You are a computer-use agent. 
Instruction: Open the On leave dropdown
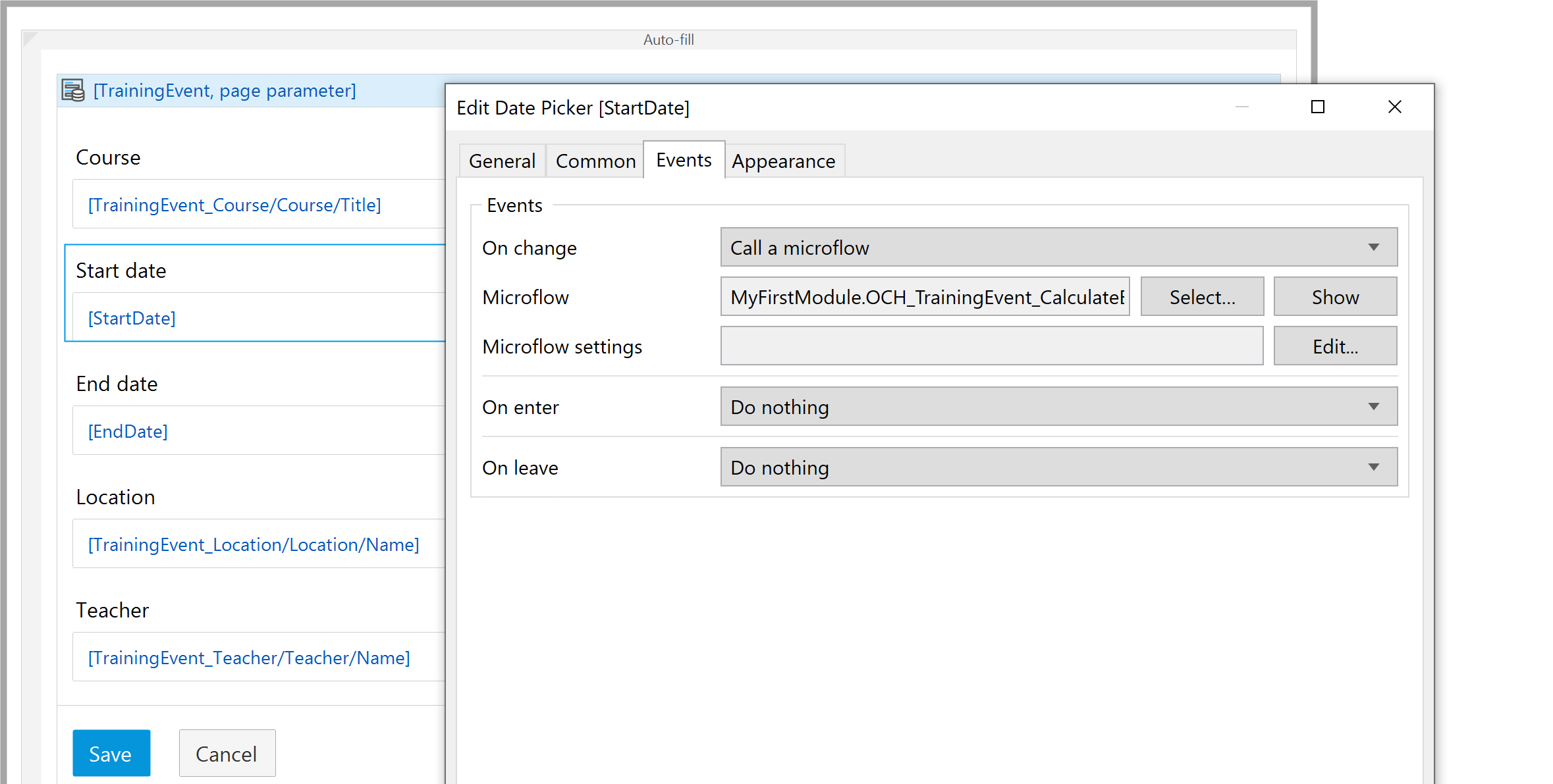[x=1058, y=467]
